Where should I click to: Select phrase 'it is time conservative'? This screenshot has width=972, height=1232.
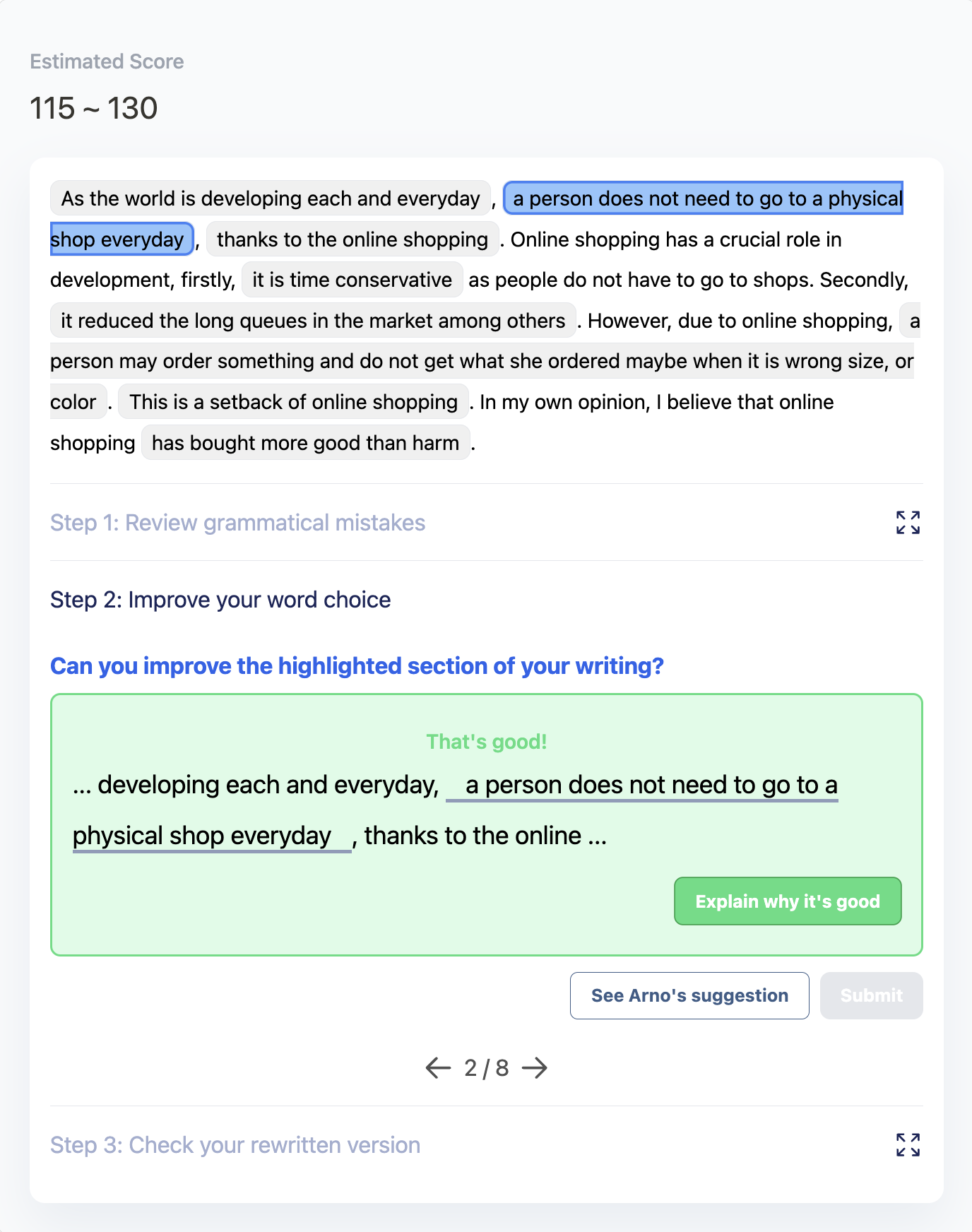pyautogui.click(x=352, y=280)
